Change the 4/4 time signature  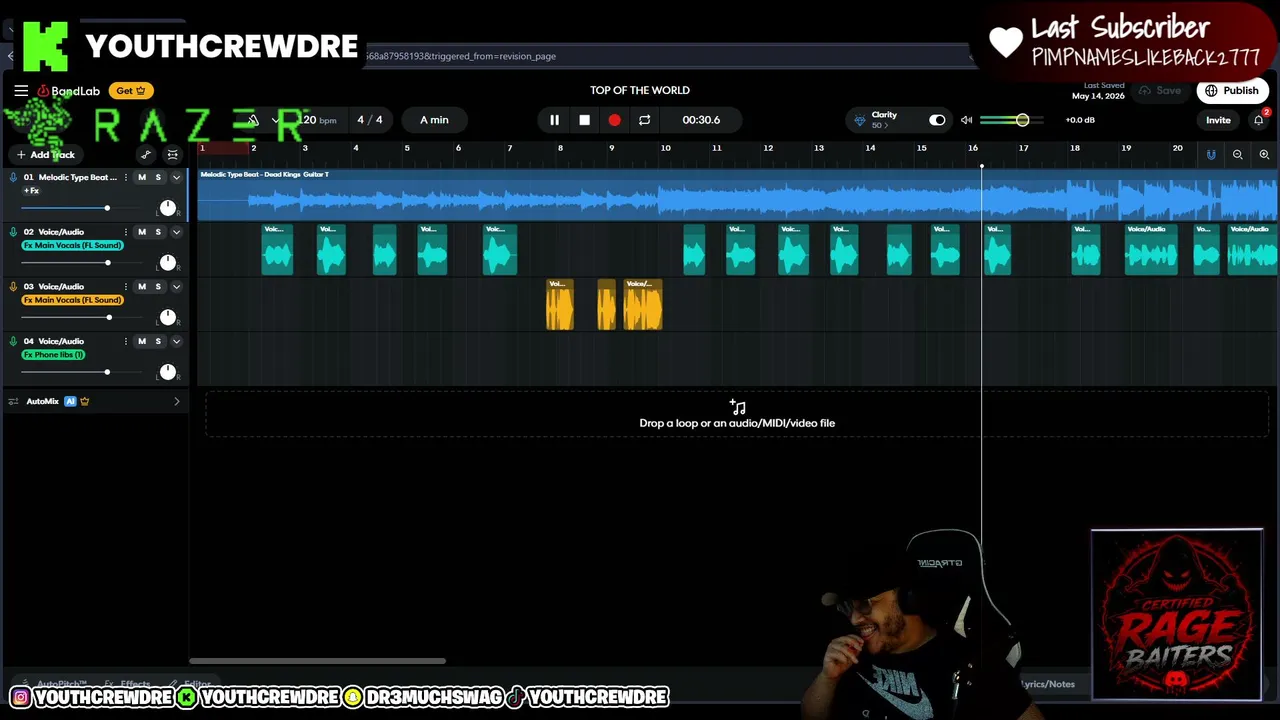click(x=370, y=120)
